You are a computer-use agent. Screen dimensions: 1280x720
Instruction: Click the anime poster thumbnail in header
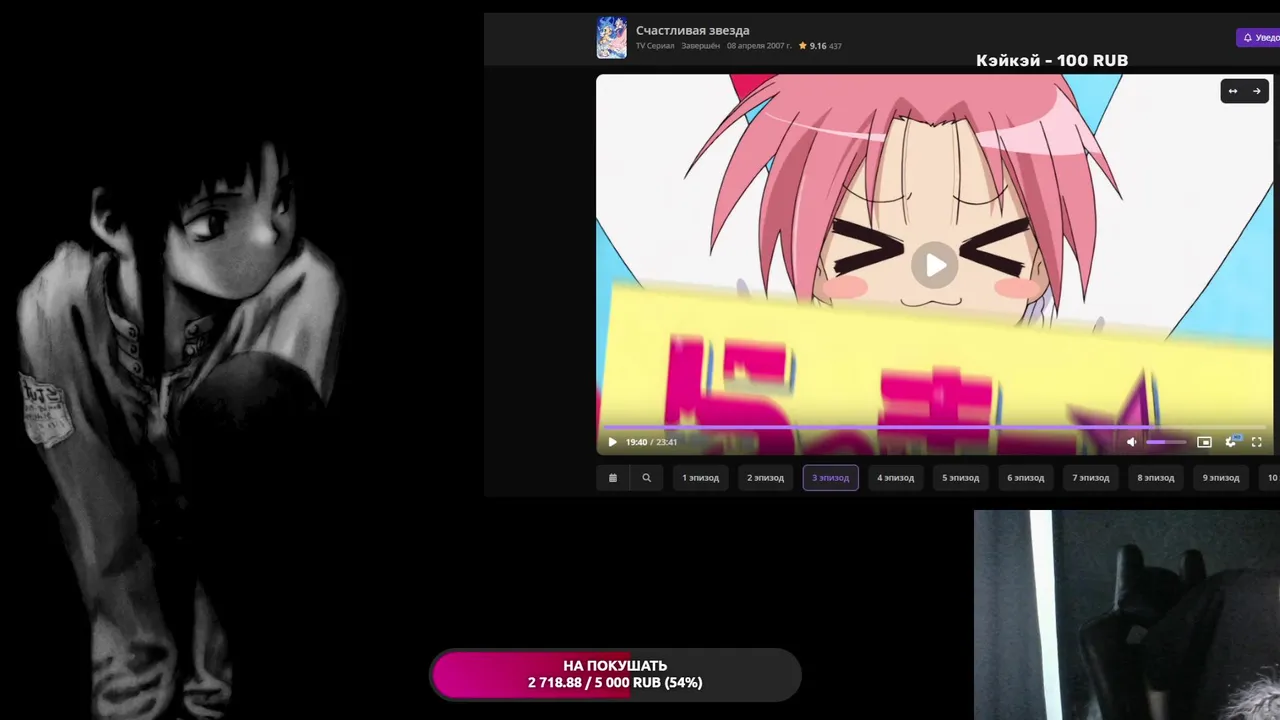click(x=612, y=38)
